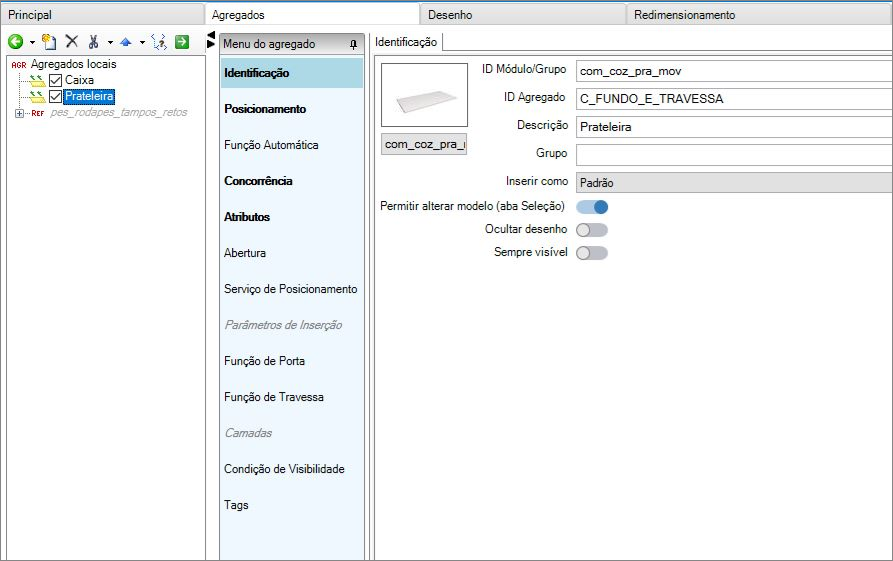Expand the pes_rodapes_tampos_retos tree node
This screenshot has width=893, height=561.
coord(19,113)
